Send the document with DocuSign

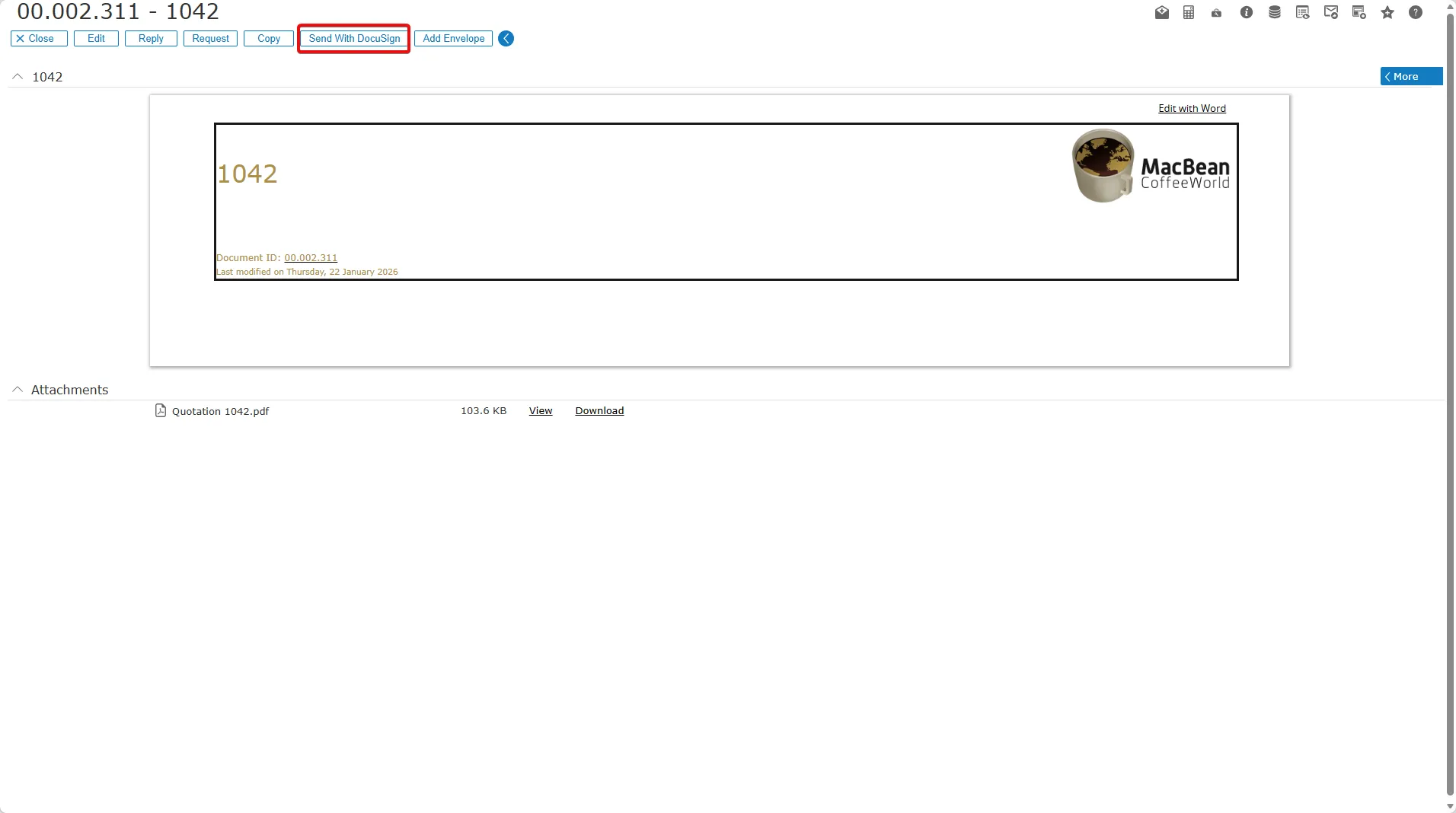[x=353, y=38]
